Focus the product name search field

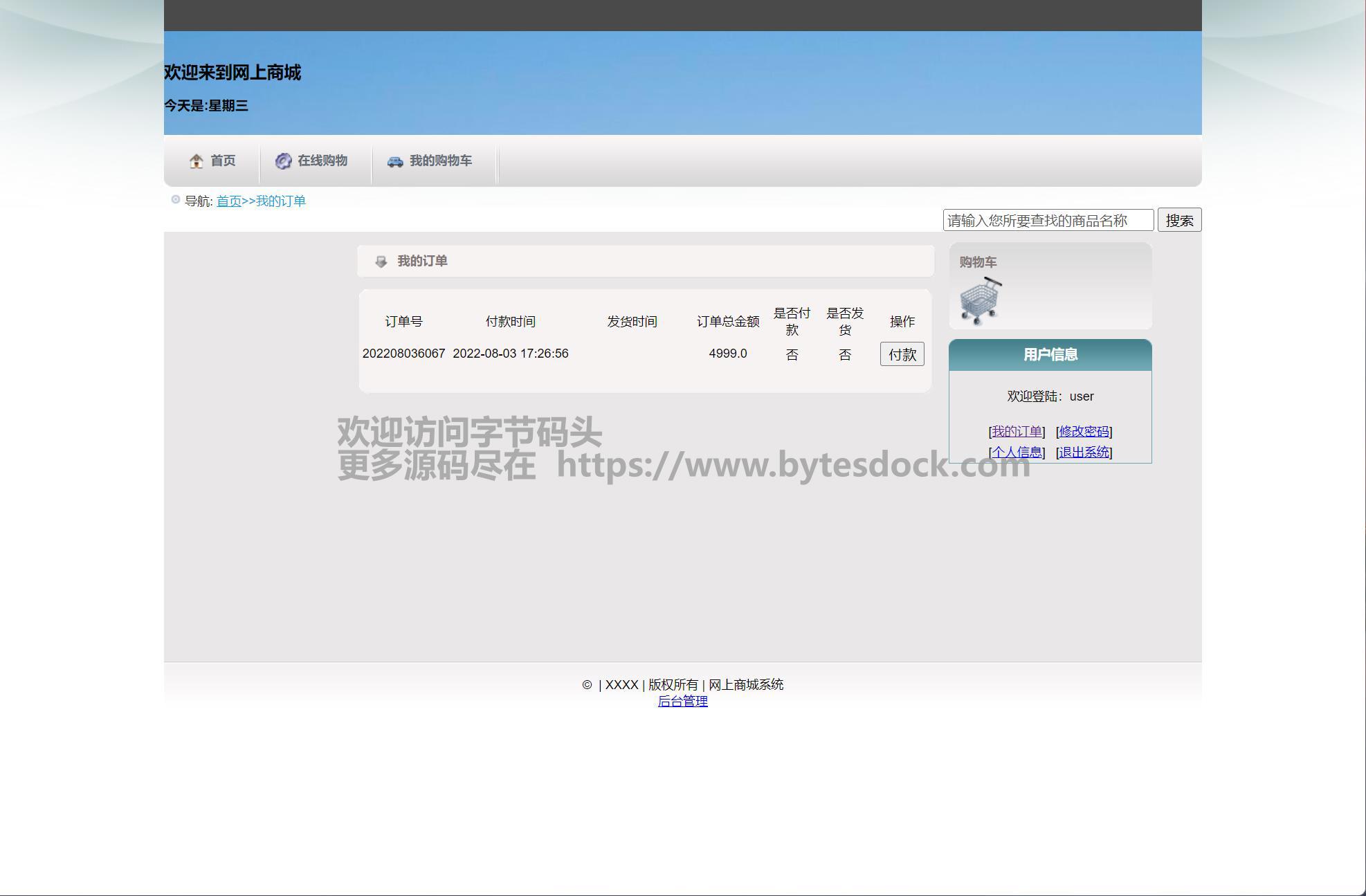click(1048, 220)
